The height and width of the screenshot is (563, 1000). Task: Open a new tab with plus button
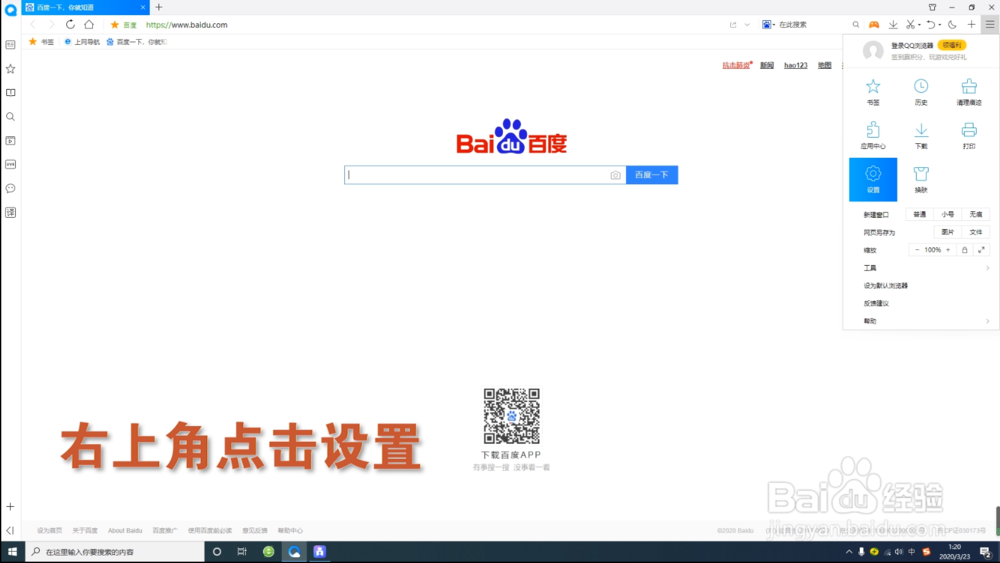[x=159, y=7]
